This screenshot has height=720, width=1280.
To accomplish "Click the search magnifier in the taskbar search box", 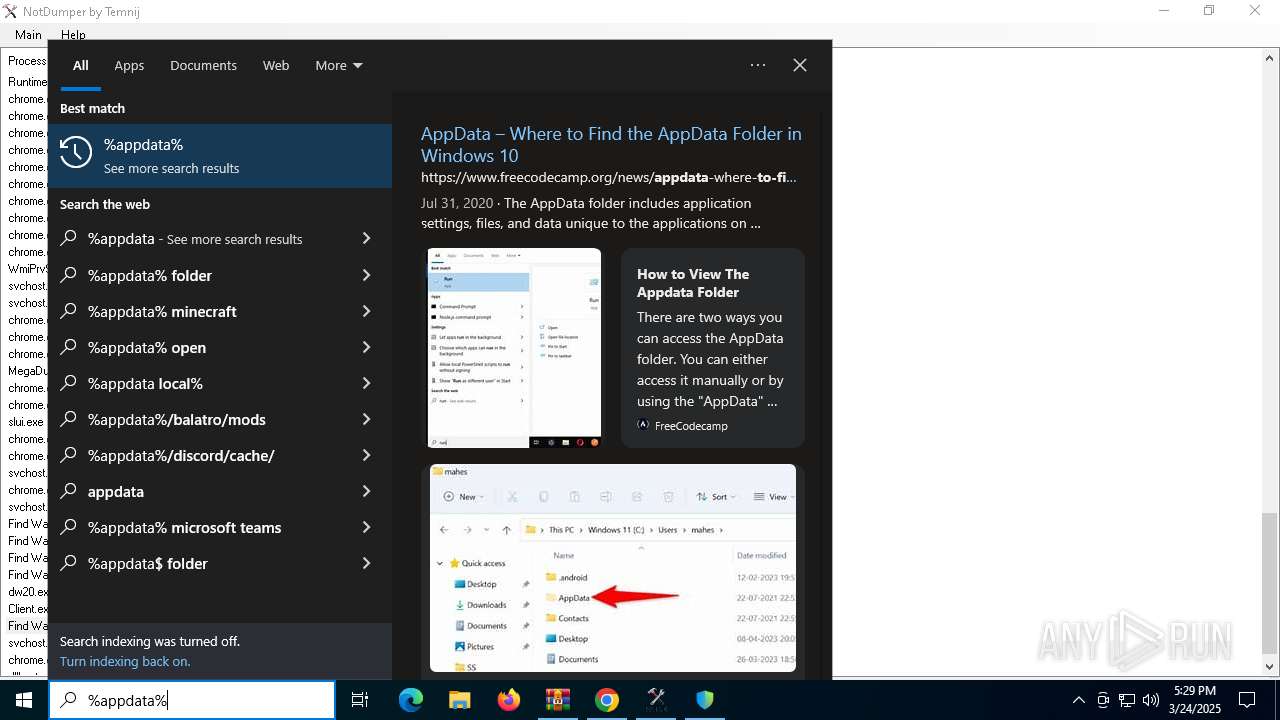I will tap(68, 700).
